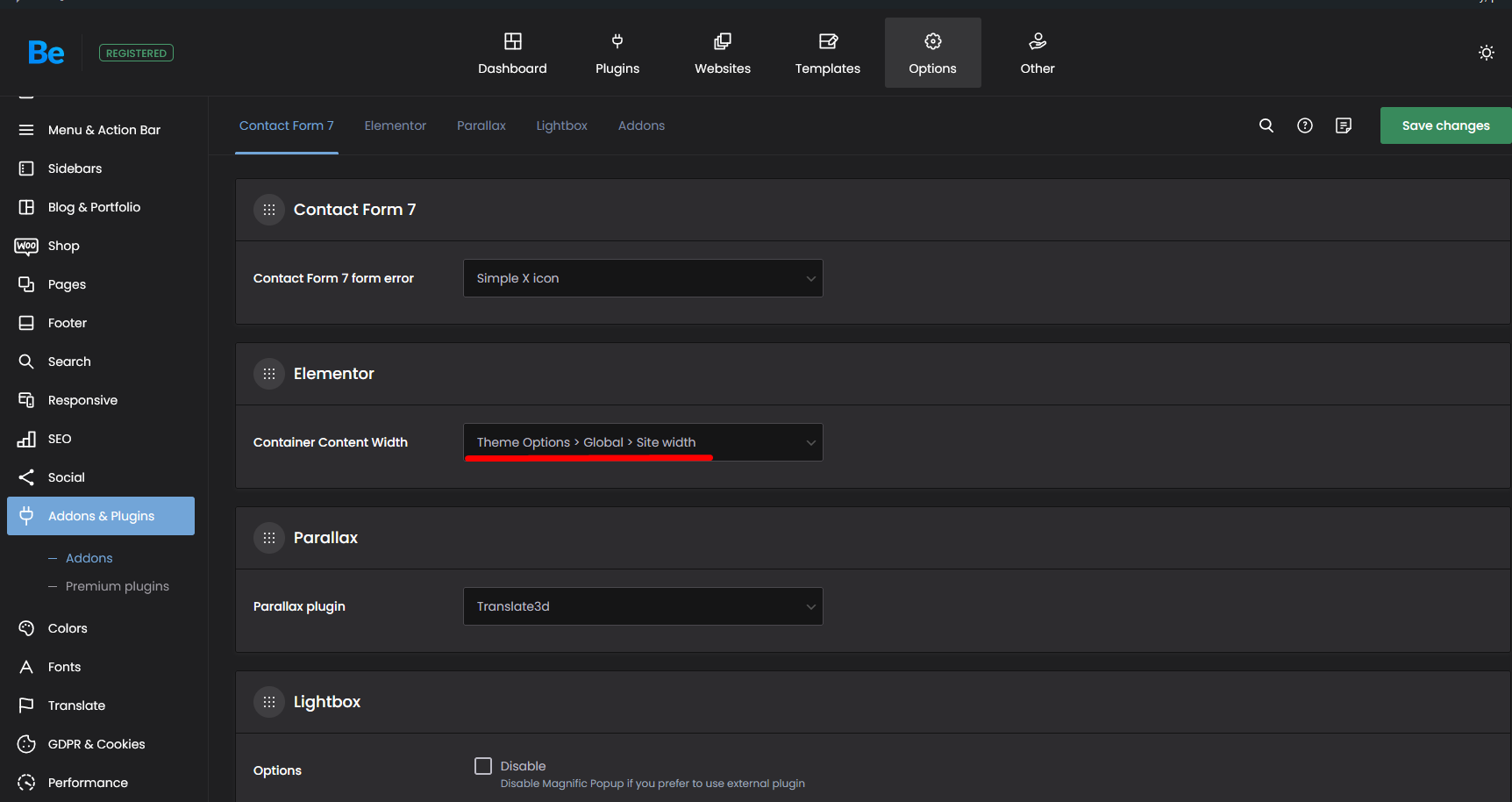This screenshot has height=802, width=1512.
Task: Open Blog & Portfolio settings label
Action: click(94, 207)
